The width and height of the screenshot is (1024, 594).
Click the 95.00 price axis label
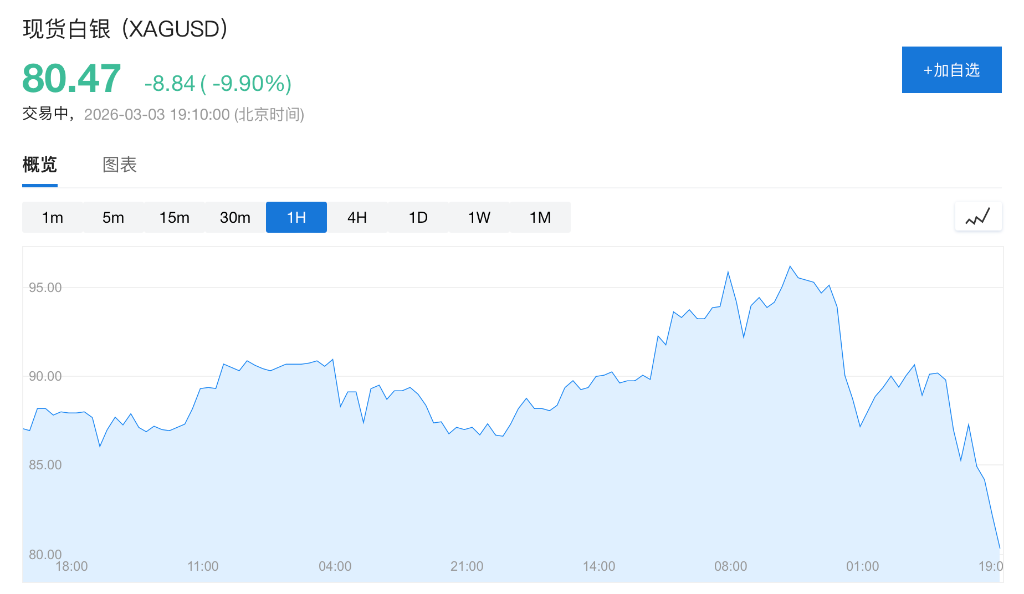(46, 288)
